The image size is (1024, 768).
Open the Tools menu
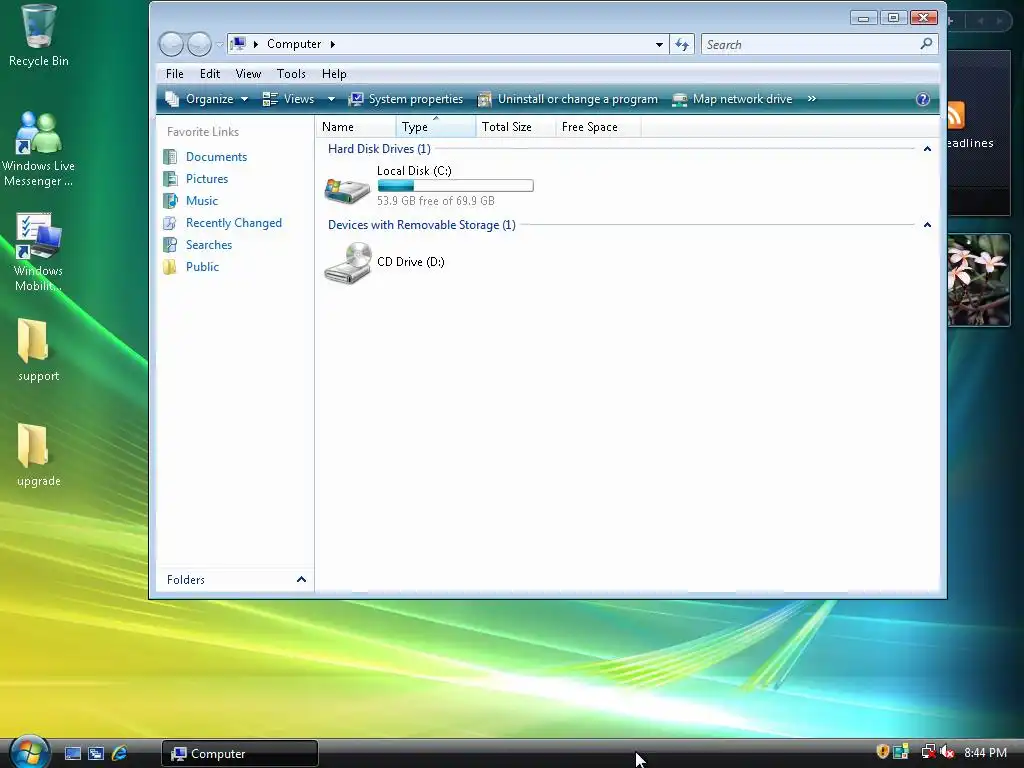[x=291, y=74]
